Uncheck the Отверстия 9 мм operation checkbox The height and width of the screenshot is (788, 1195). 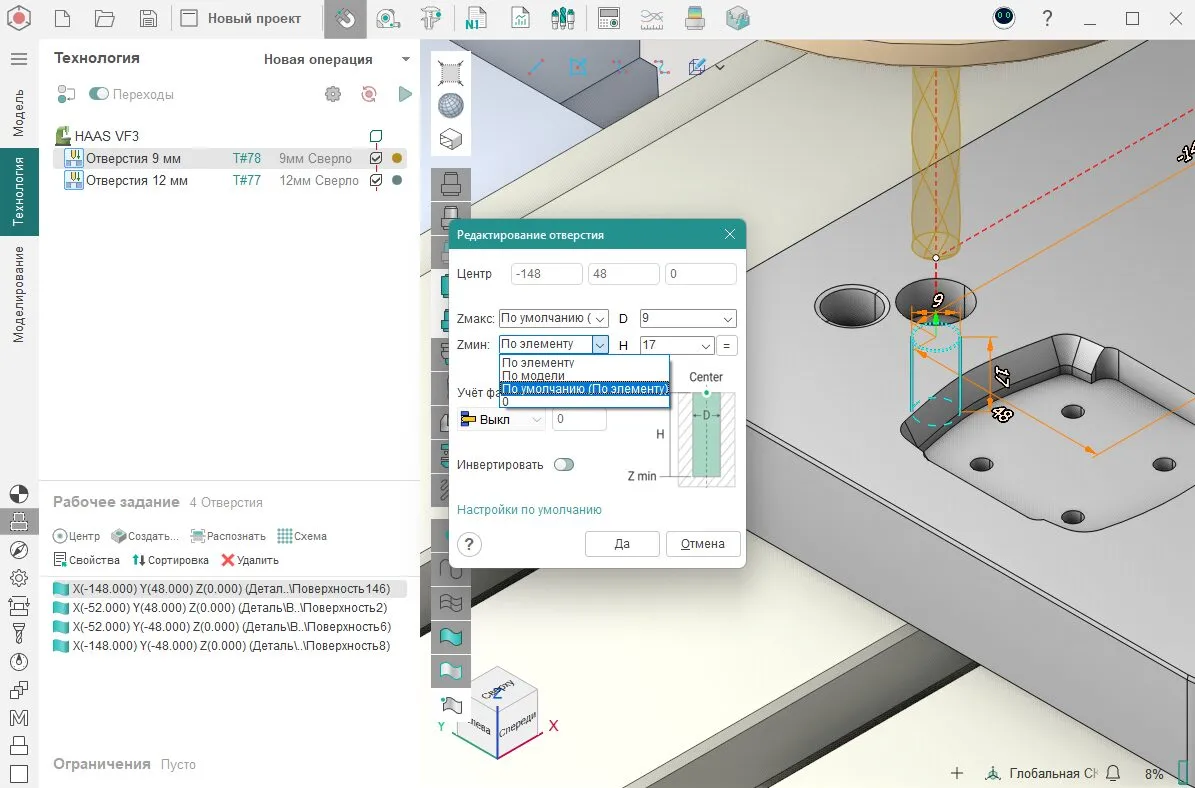pos(376,158)
